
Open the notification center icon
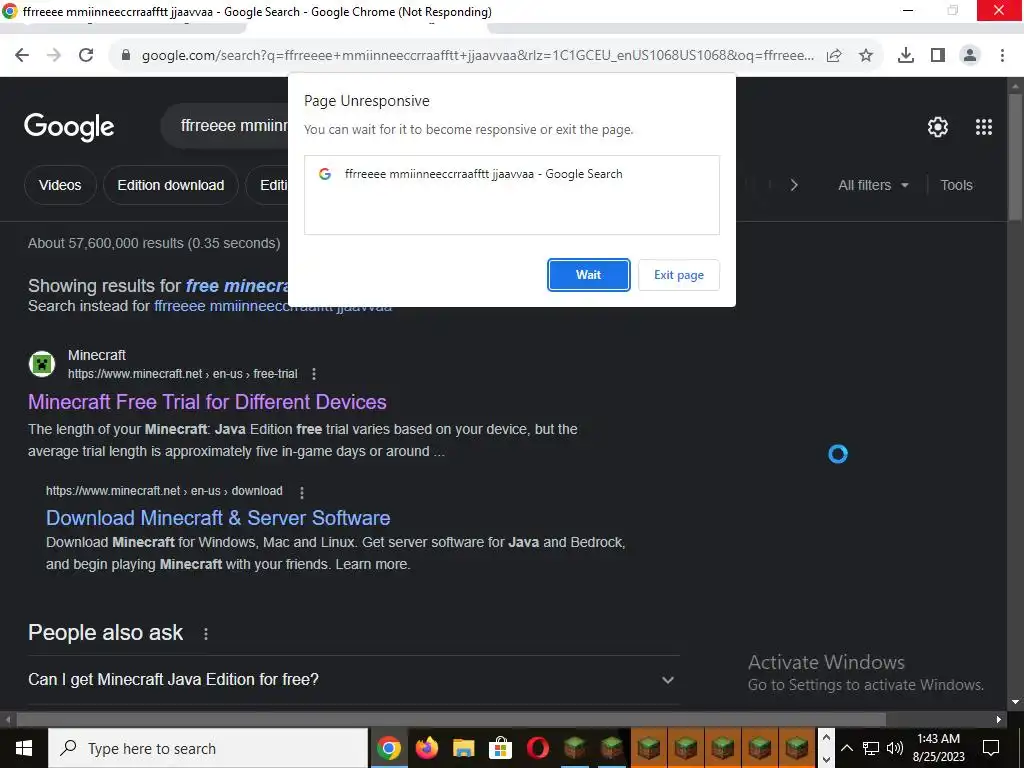point(991,748)
